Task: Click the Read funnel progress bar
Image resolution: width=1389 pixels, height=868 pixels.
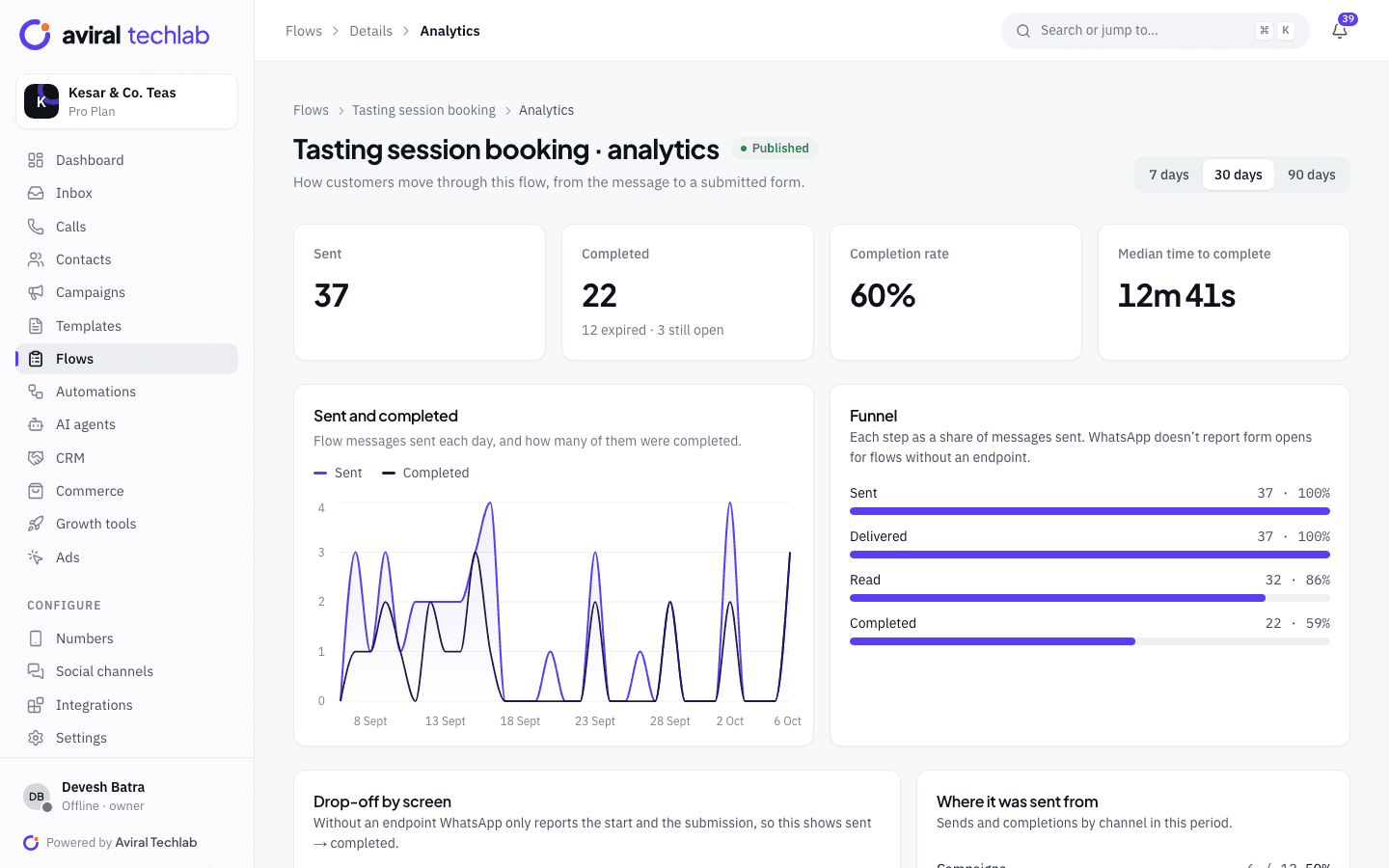Action: coord(1090,598)
